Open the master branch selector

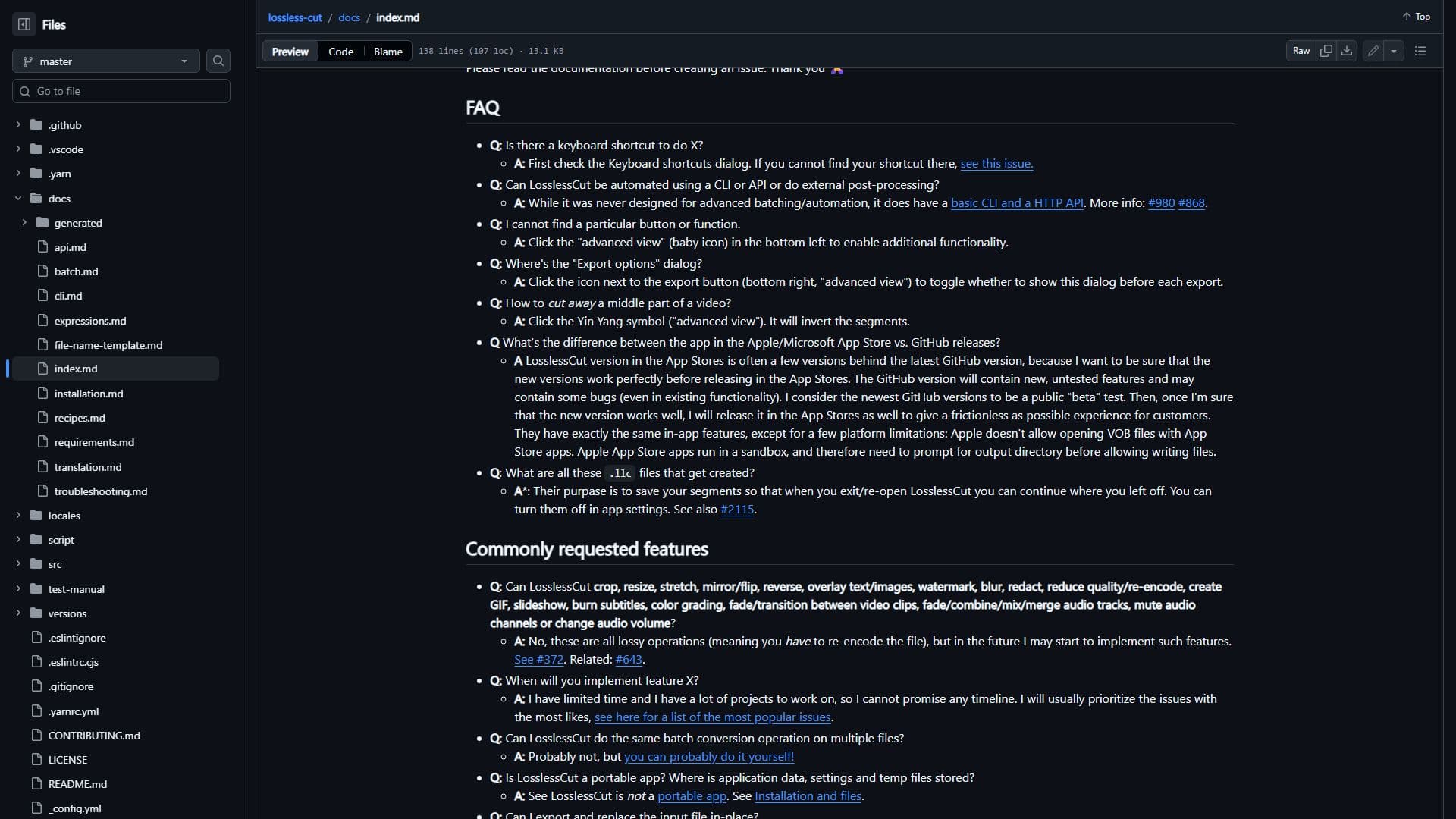tap(106, 61)
